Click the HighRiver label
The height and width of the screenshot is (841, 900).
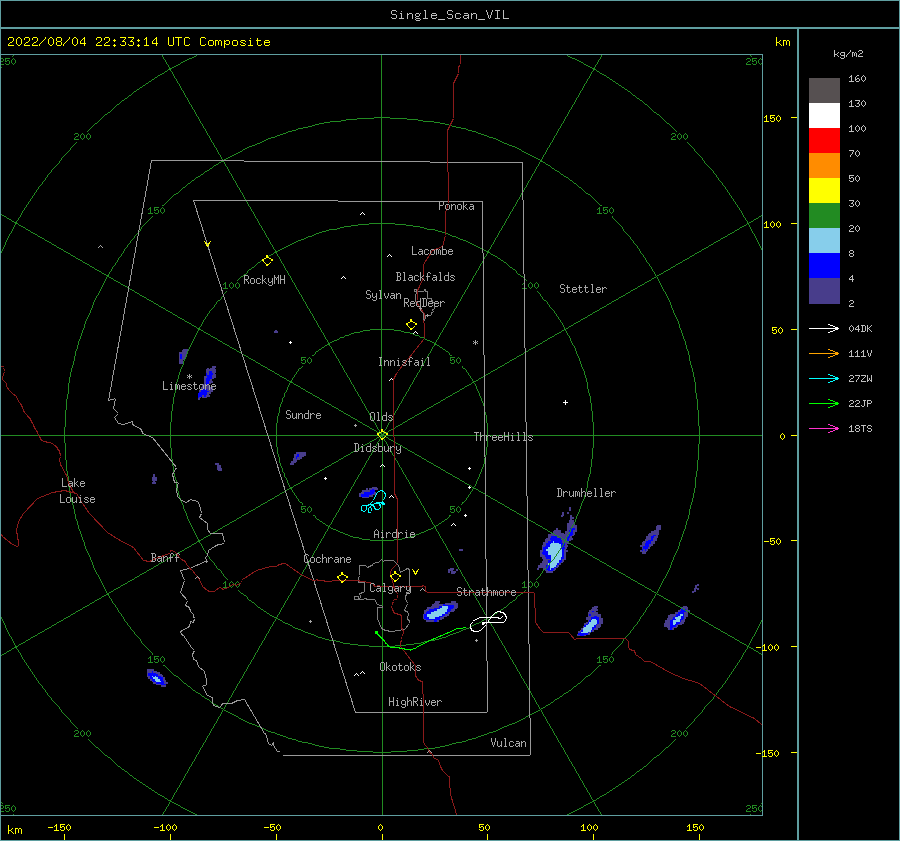[x=415, y=702]
